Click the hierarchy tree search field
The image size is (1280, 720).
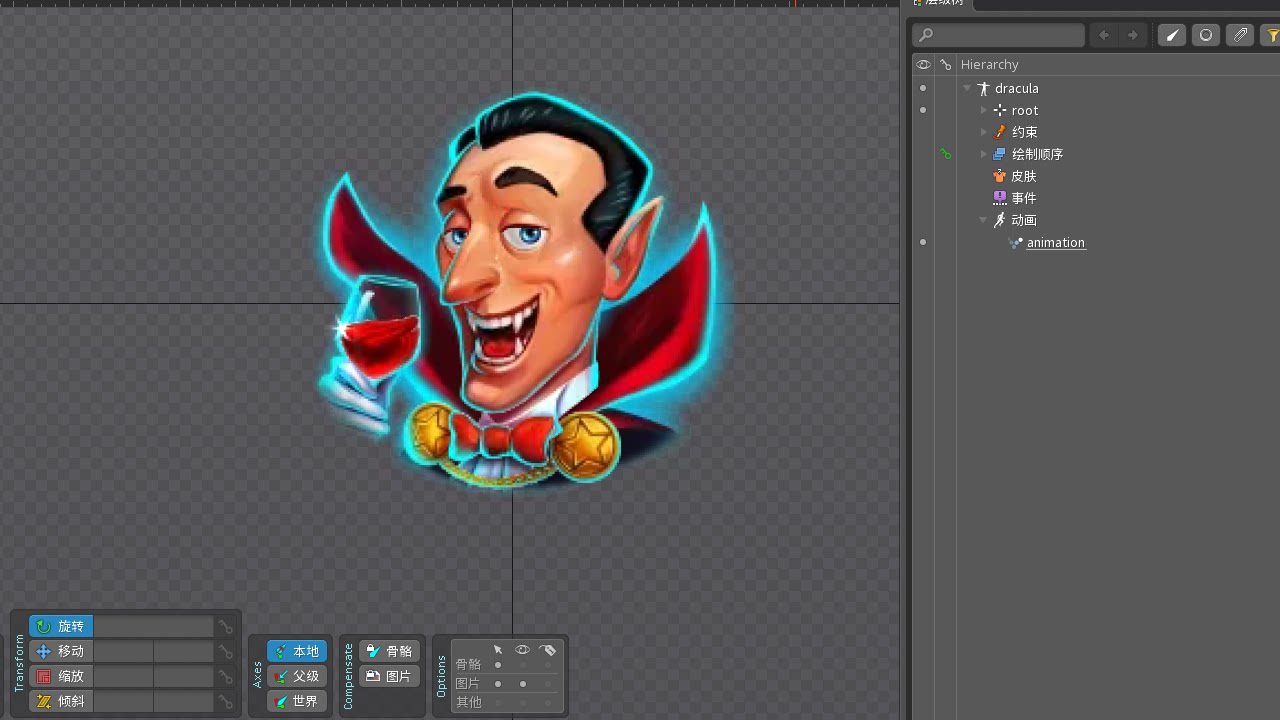tap(1000, 35)
